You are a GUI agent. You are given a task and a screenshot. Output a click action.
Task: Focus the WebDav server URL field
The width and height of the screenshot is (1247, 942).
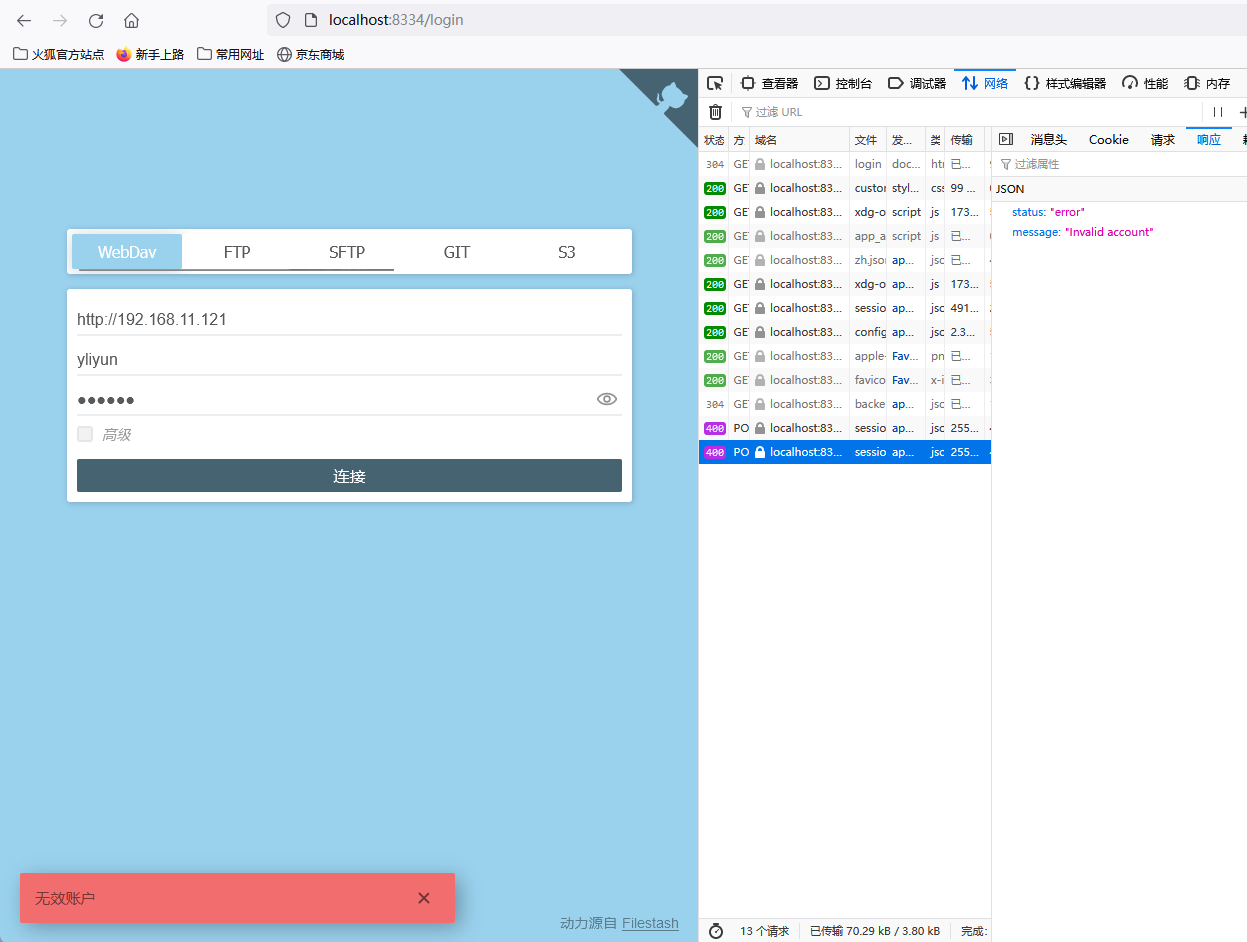coord(349,319)
